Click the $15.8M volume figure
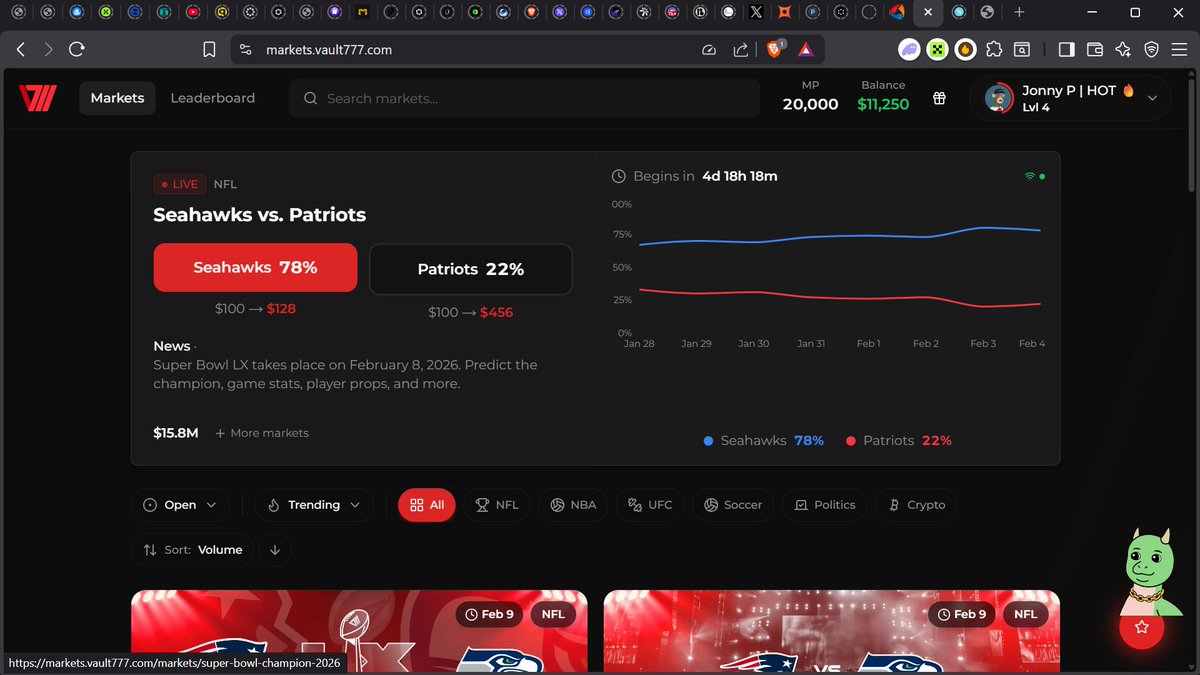This screenshot has height=675, width=1200. 176,433
